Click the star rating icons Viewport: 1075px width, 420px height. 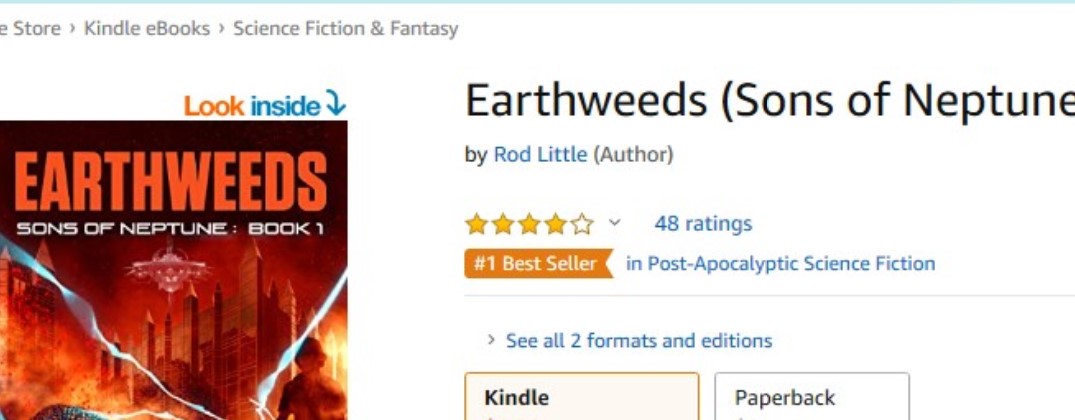pyautogui.click(x=530, y=224)
